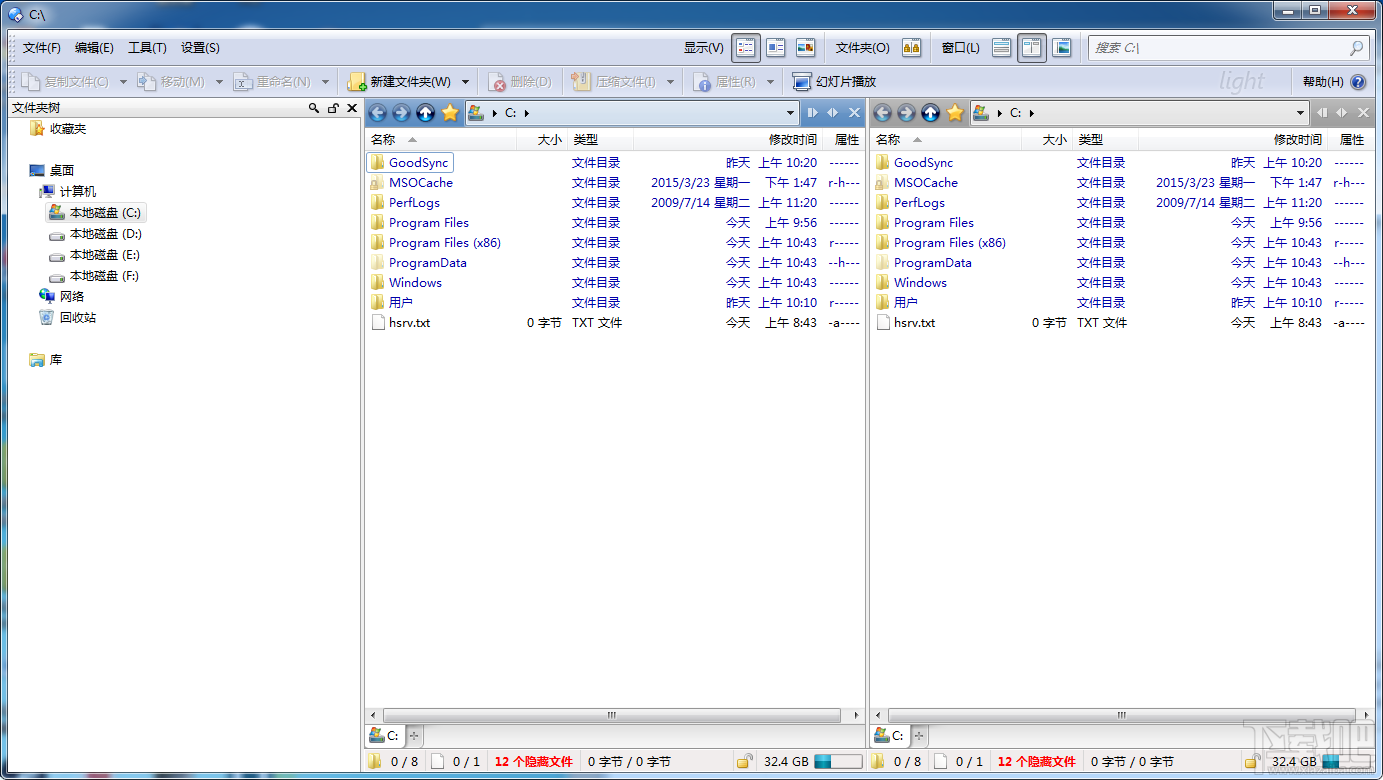Go forward in the left pane
The width and height of the screenshot is (1383, 780).
click(401, 113)
